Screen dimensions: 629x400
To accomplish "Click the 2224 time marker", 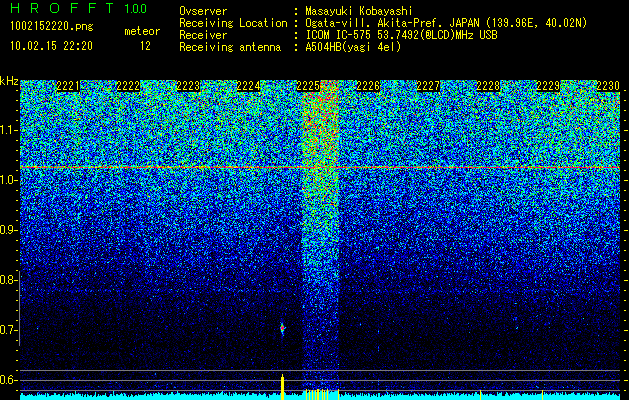I will point(248,86).
